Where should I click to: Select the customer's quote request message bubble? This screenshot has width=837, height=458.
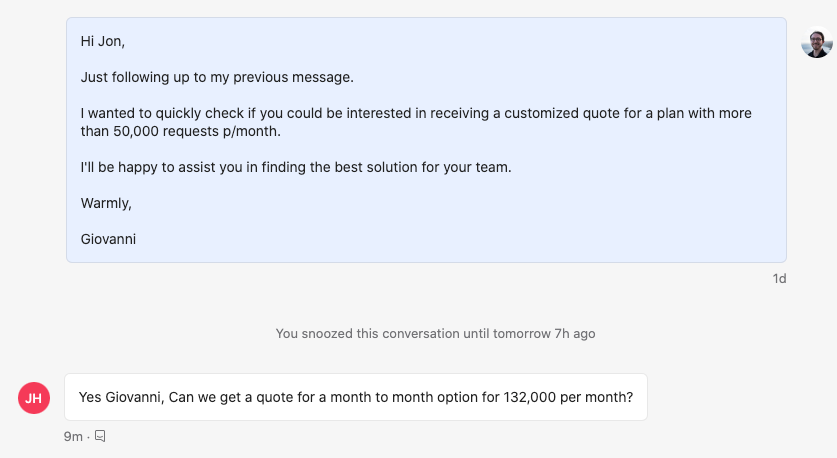click(x=356, y=397)
